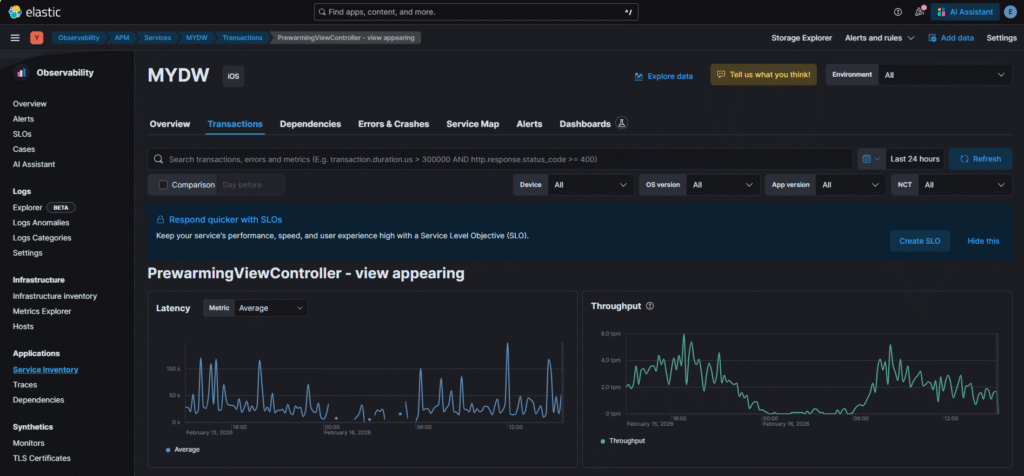
Task: Click Tell us what you think button
Action: pos(763,74)
